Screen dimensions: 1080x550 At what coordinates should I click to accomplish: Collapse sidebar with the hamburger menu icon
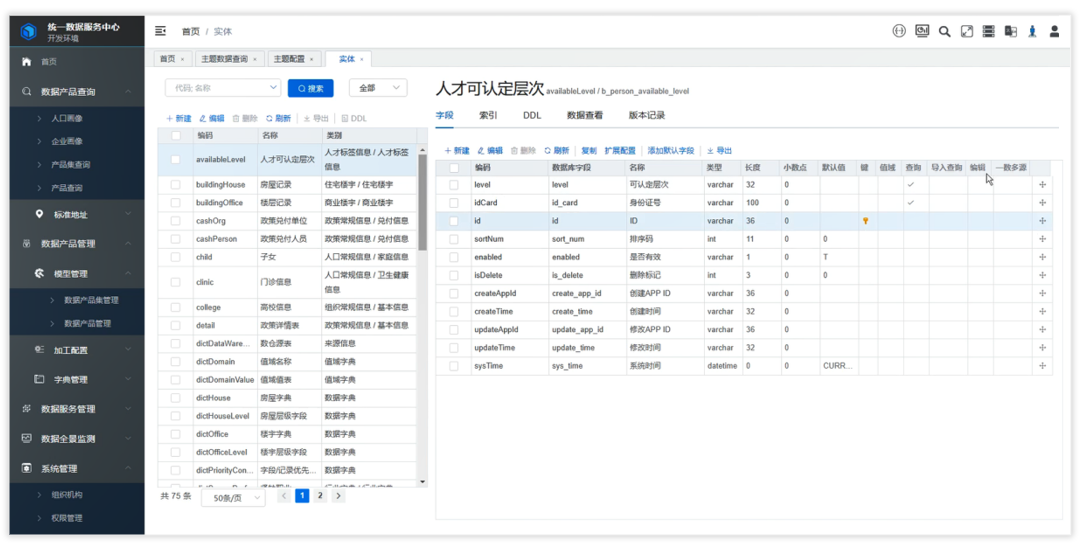160,31
